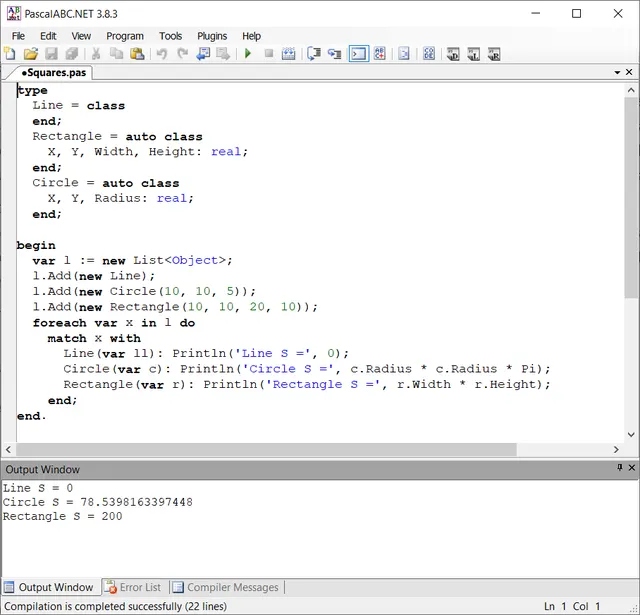Viewport: 640px width, 615px height.
Task: Click the 'Circle = auto class' line
Action: [x=106, y=183]
